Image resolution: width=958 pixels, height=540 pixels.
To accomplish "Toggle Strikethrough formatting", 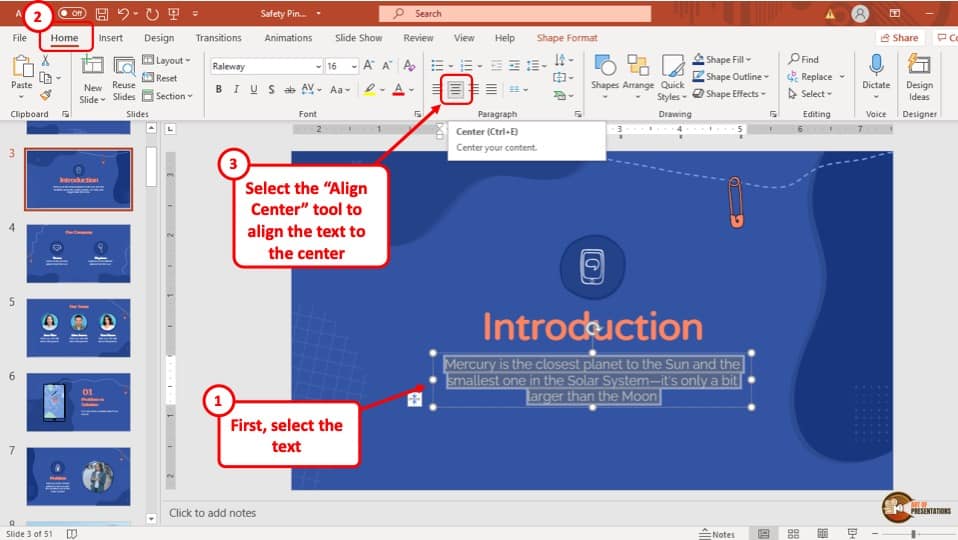I will (290, 89).
